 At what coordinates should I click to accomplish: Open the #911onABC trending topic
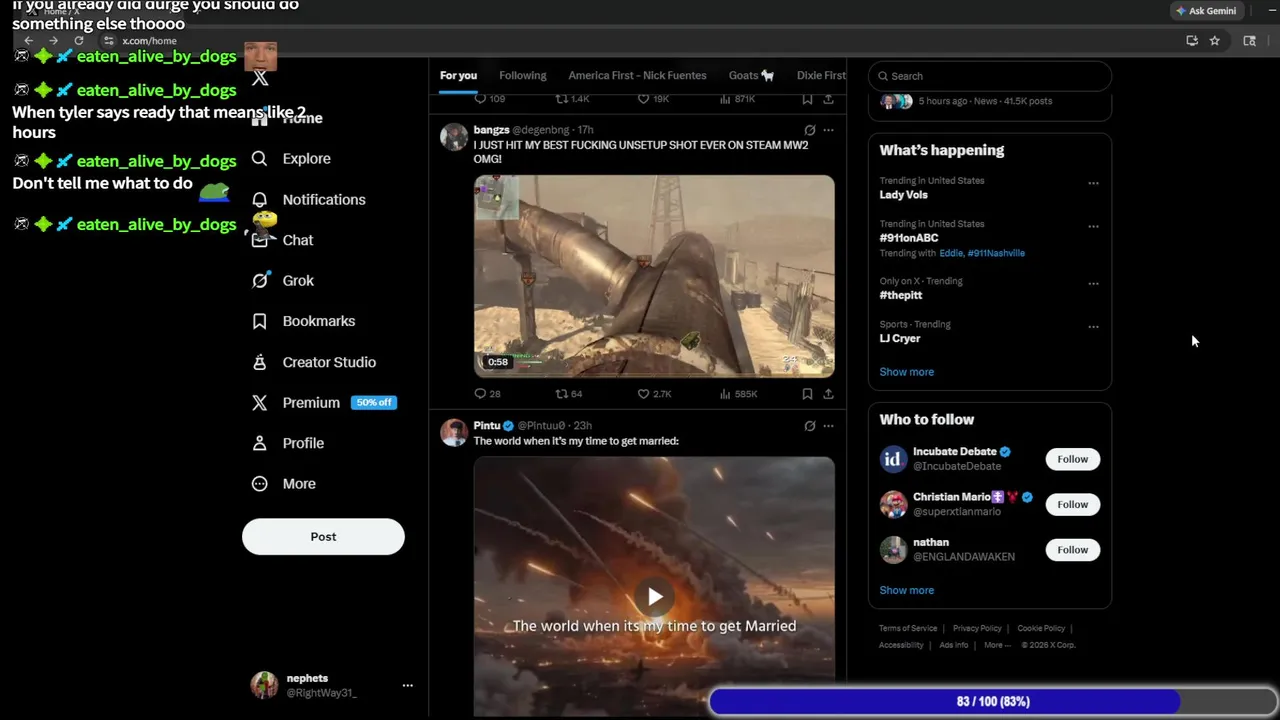(x=908, y=238)
